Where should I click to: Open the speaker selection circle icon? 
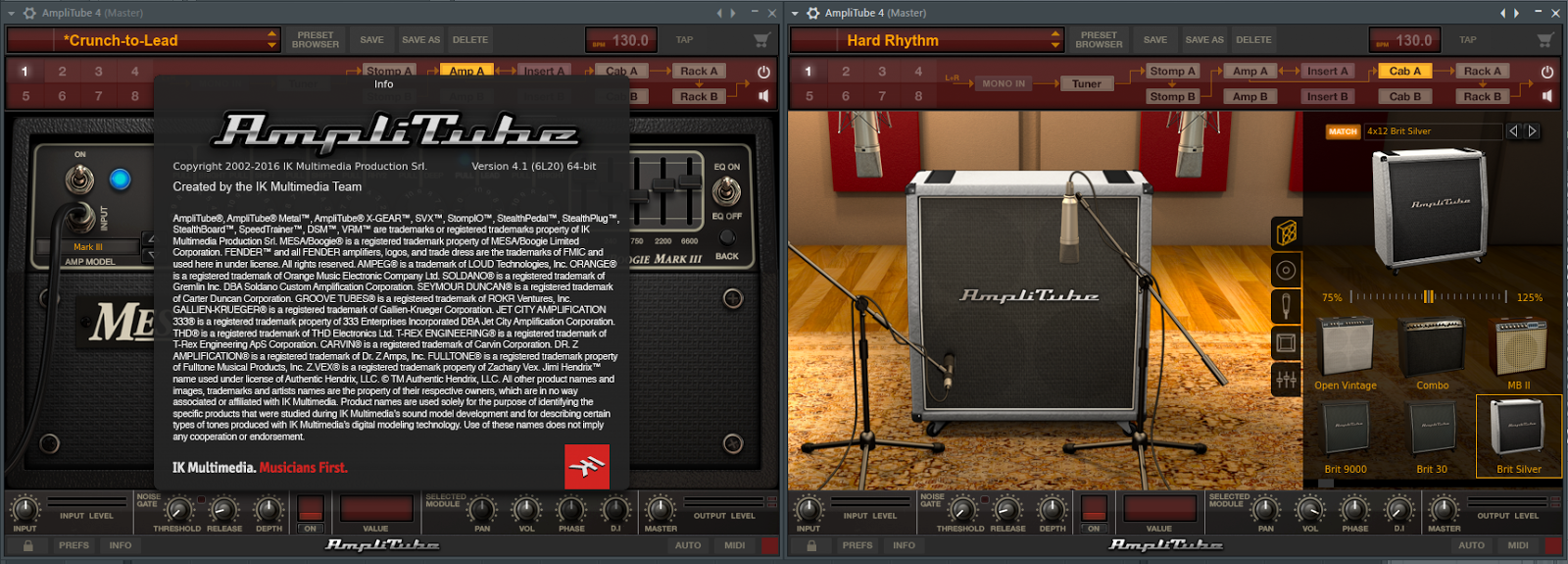point(1286,270)
